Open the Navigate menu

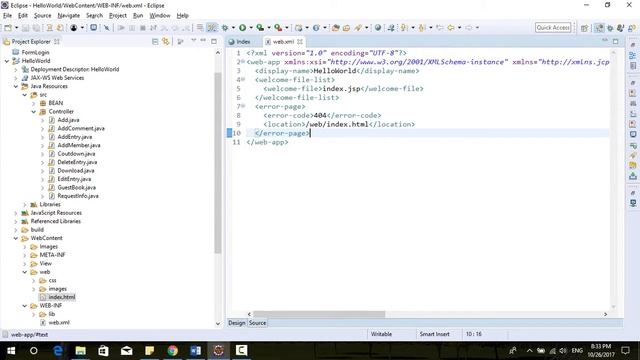coord(69,16)
